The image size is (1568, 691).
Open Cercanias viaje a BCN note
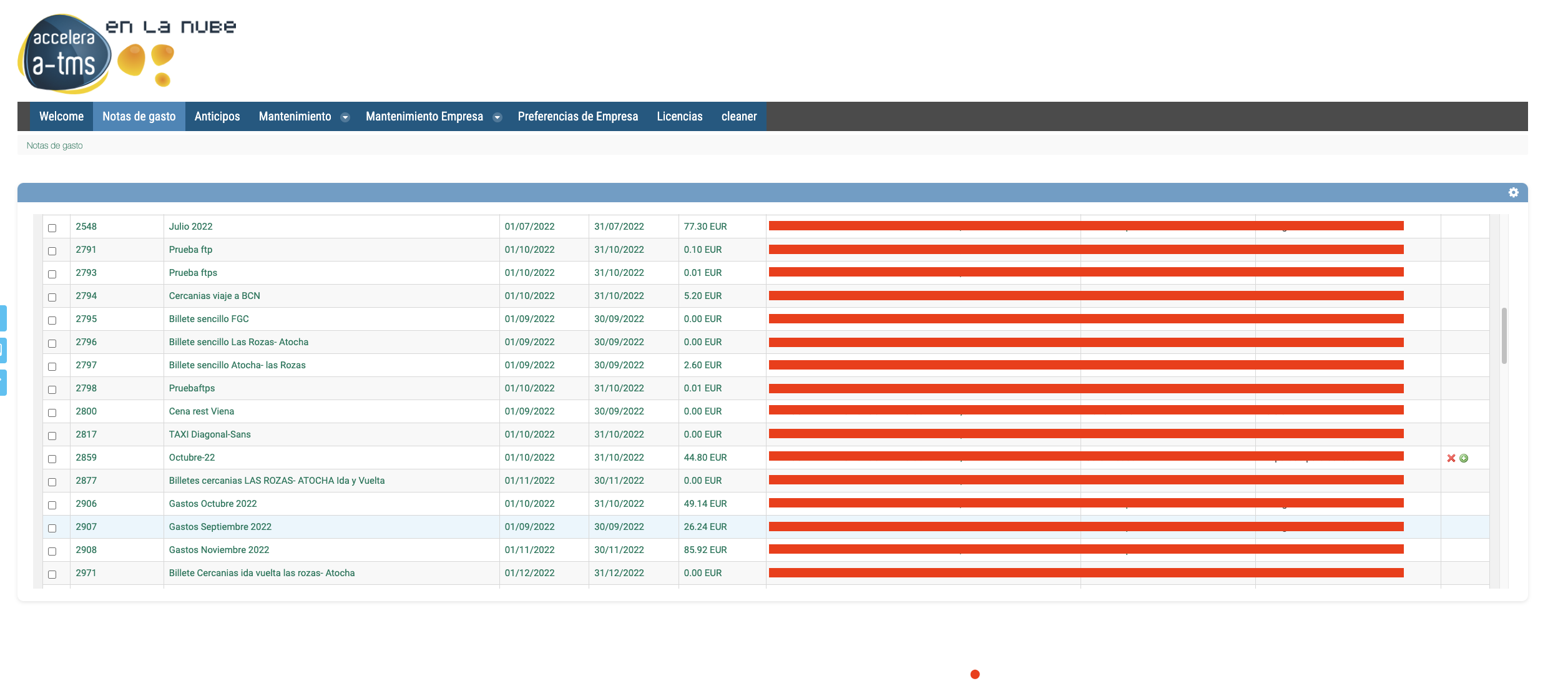pos(215,296)
